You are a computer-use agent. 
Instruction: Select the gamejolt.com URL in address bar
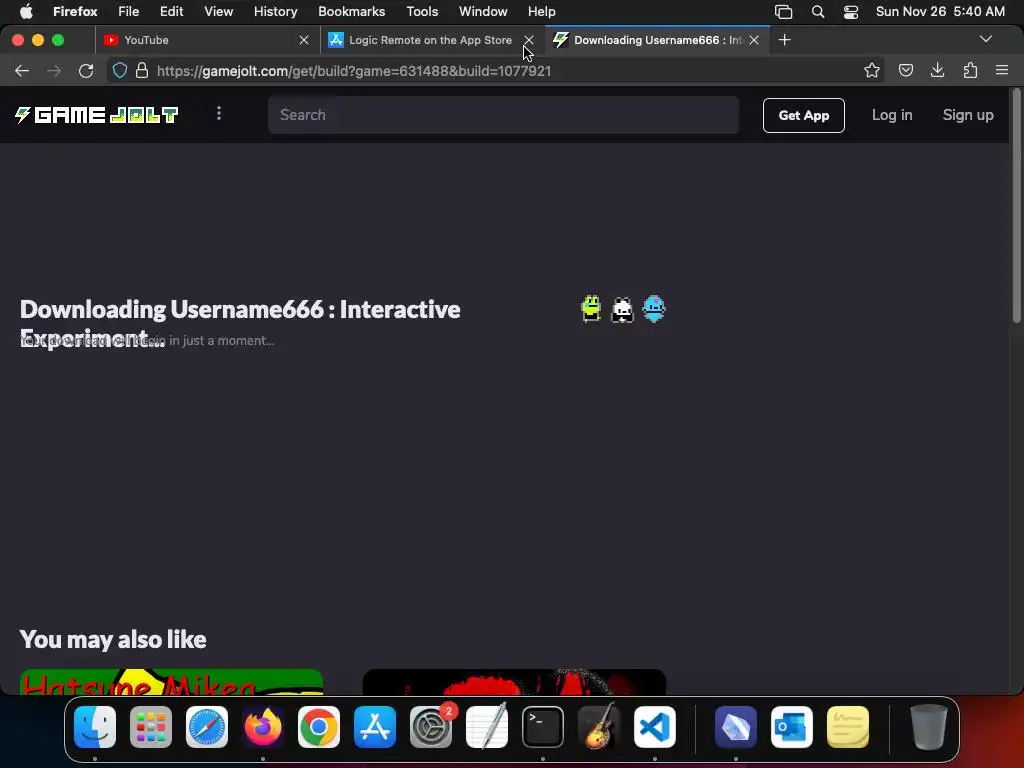pos(354,71)
